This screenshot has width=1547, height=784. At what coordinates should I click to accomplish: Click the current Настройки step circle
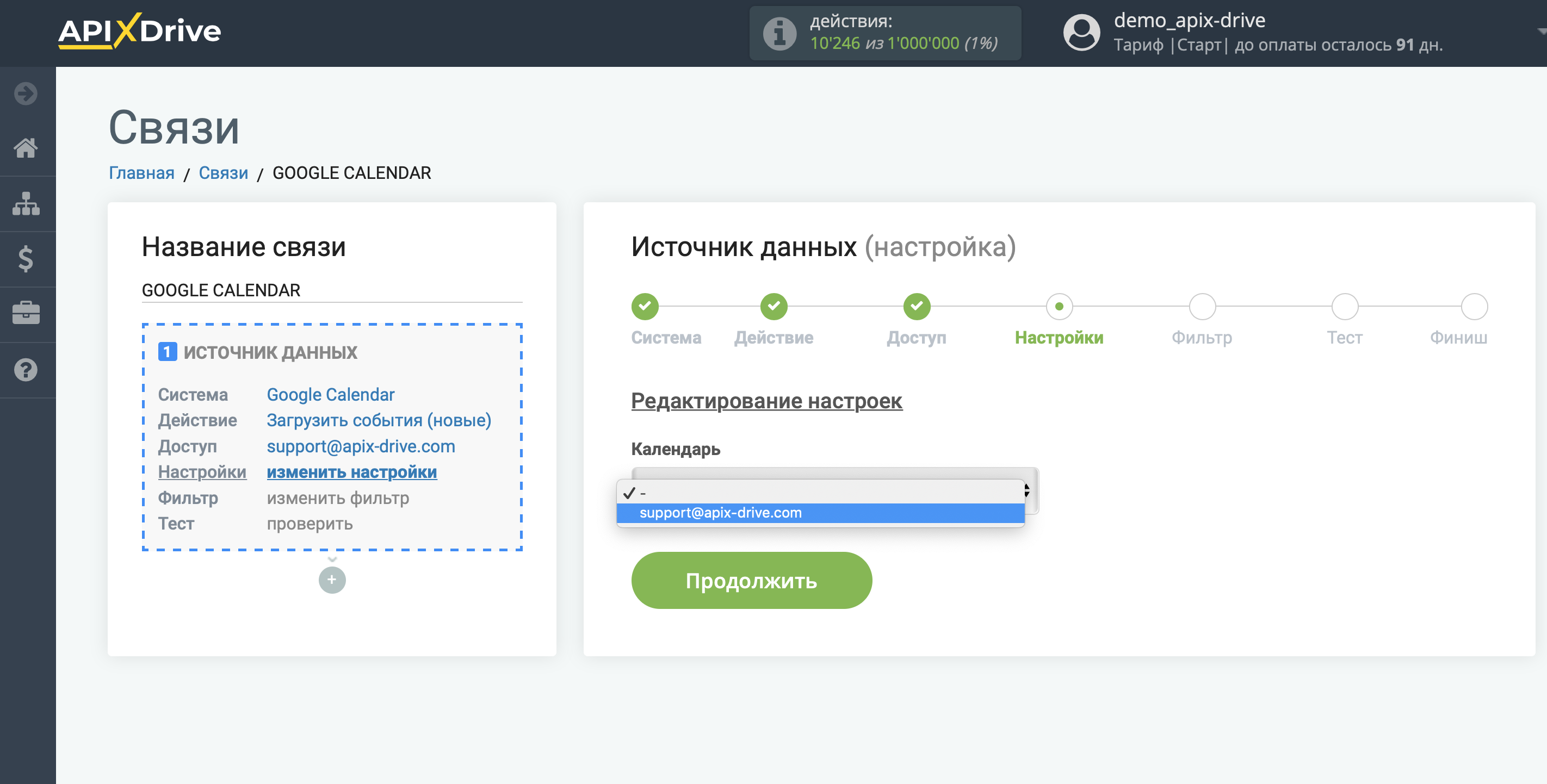tap(1060, 306)
